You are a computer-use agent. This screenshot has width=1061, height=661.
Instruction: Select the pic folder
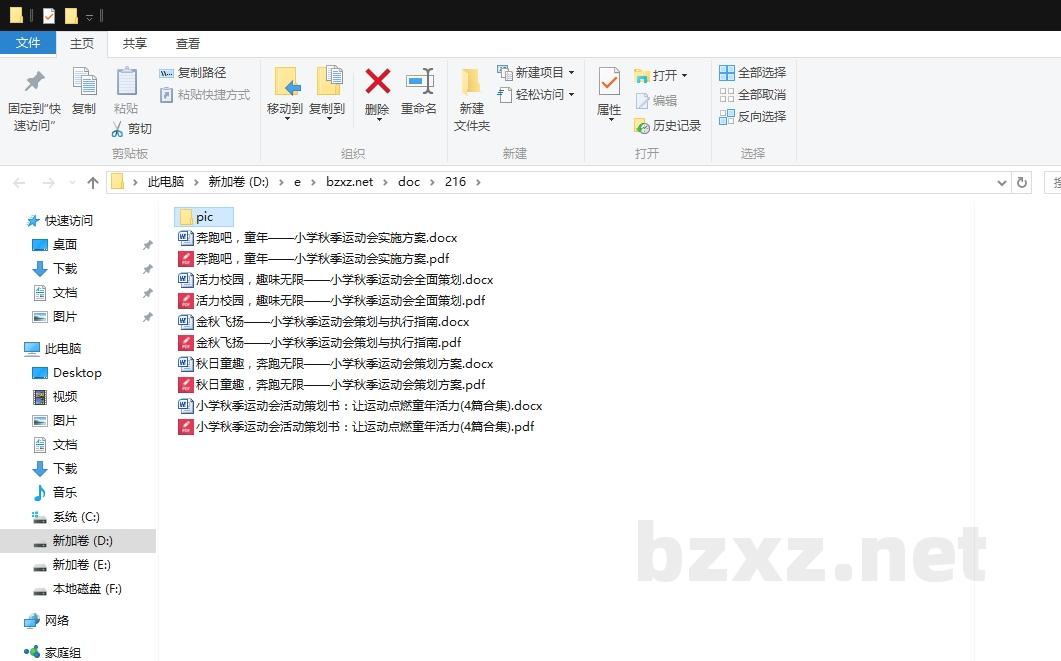point(203,217)
